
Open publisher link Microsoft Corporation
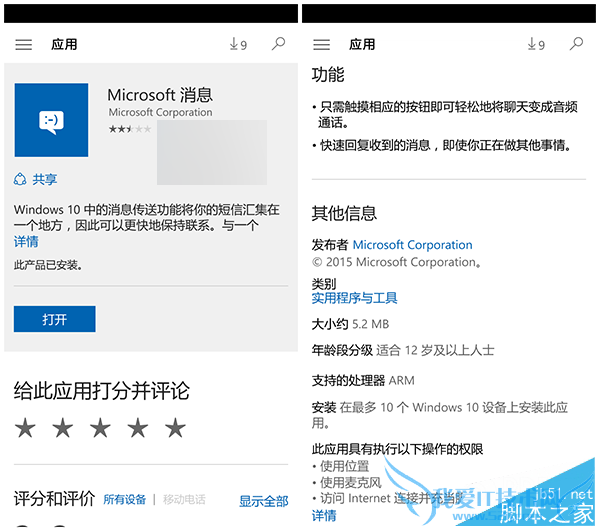[x=412, y=245]
